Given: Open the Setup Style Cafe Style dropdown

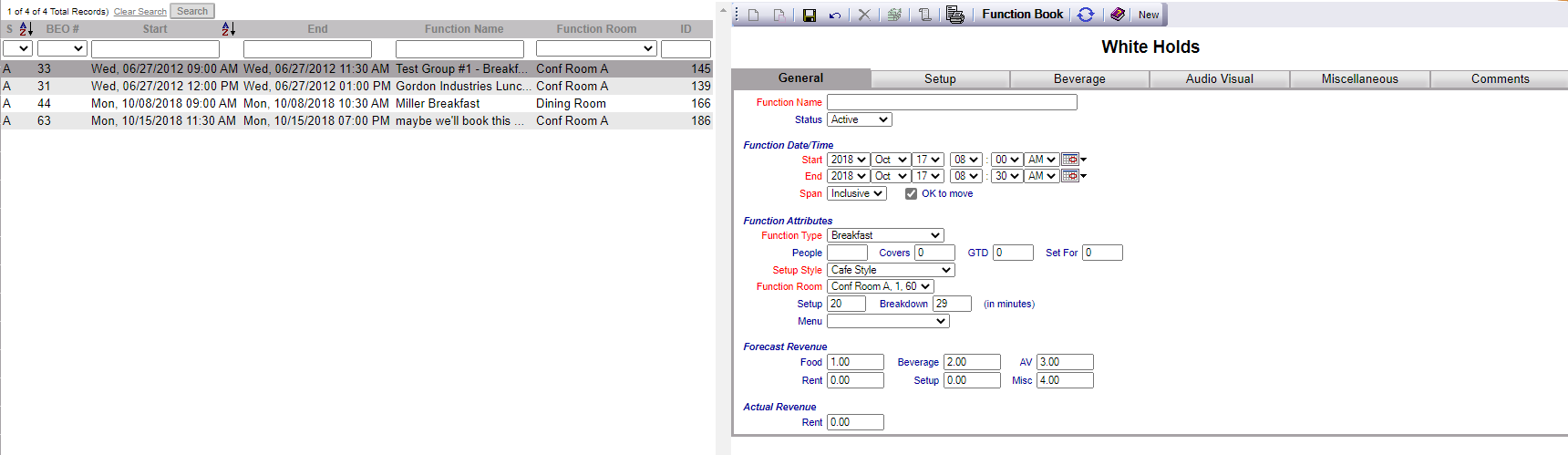Looking at the screenshot, I should tap(891, 270).
